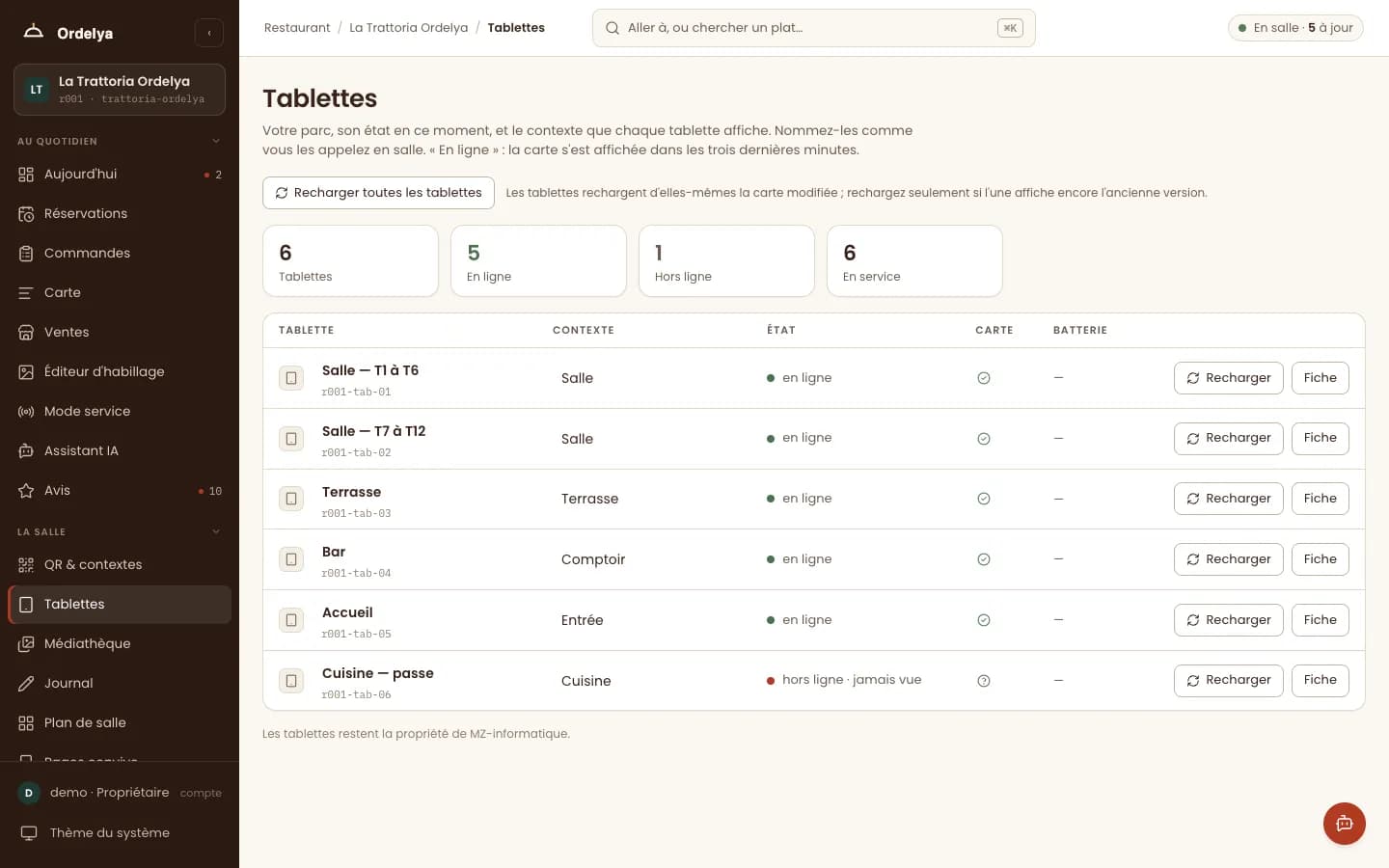Click the tablet icon in the Terrasse row
Viewport: 1389px width, 868px height.
point(291,499)
